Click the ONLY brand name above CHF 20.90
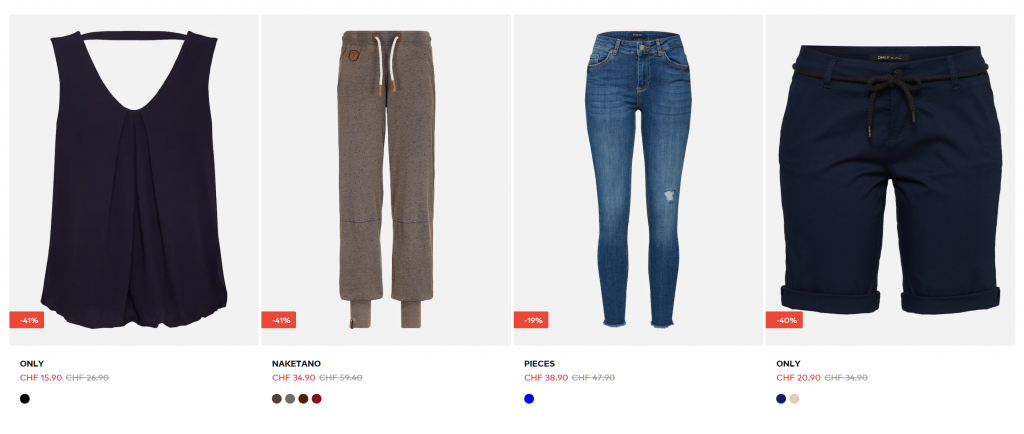The height and width of the screenshot is (434, 1024). [x=788, y=364]
